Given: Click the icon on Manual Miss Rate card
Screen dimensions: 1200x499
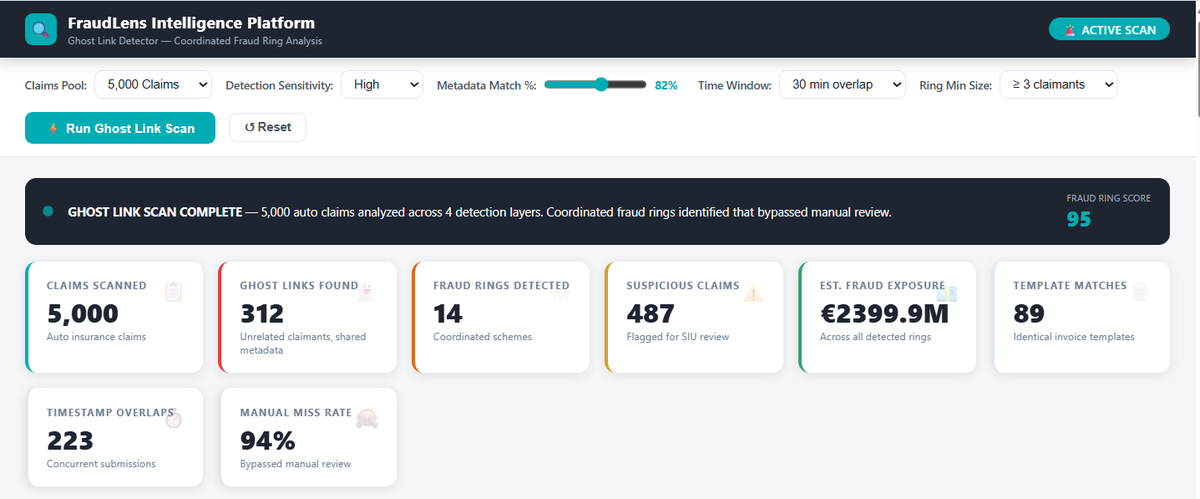Looking at the screenshot, I should pos(367,419).
